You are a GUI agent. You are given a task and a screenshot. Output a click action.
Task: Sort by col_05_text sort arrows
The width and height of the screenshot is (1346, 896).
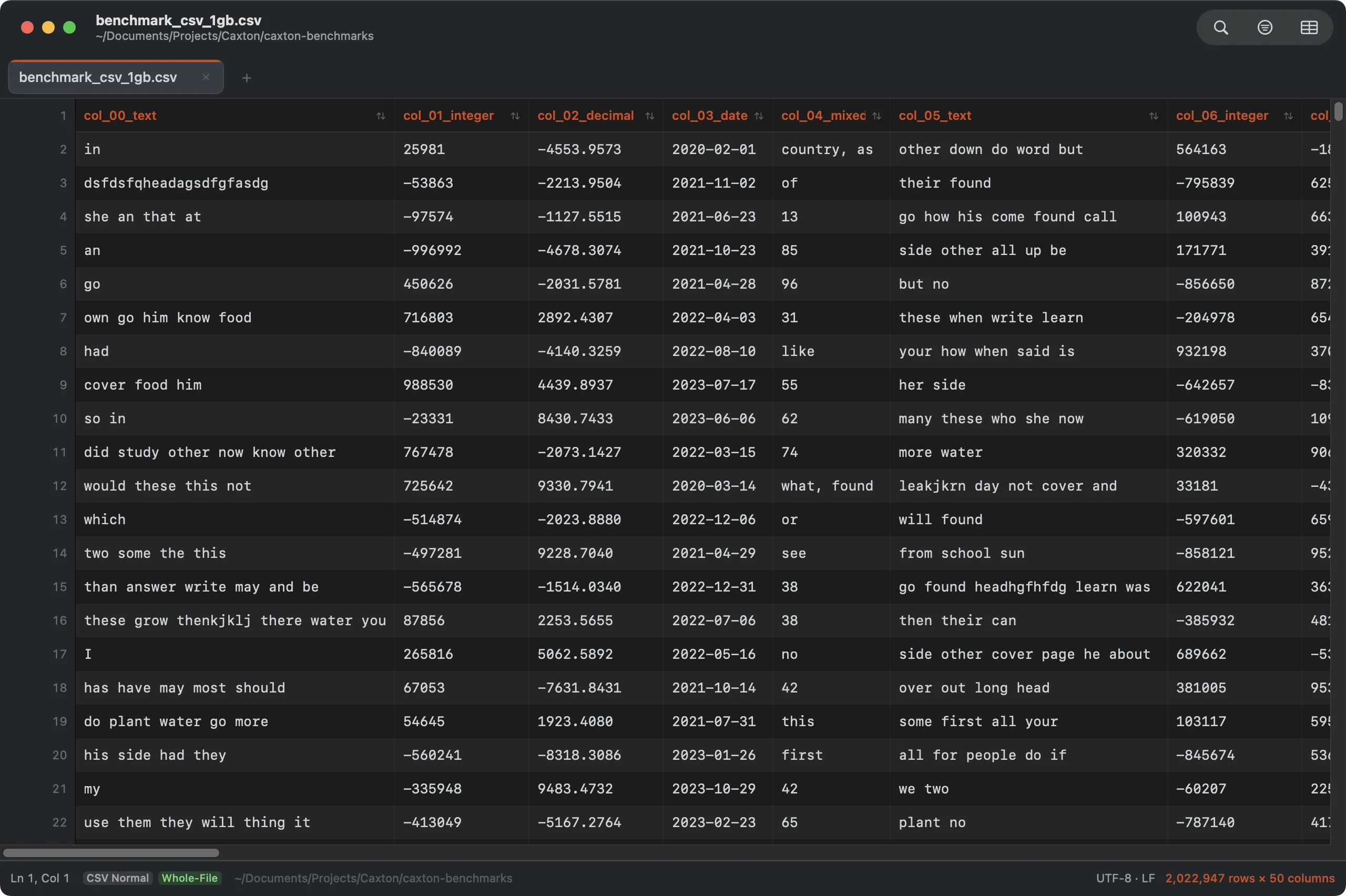point(1154,116)
